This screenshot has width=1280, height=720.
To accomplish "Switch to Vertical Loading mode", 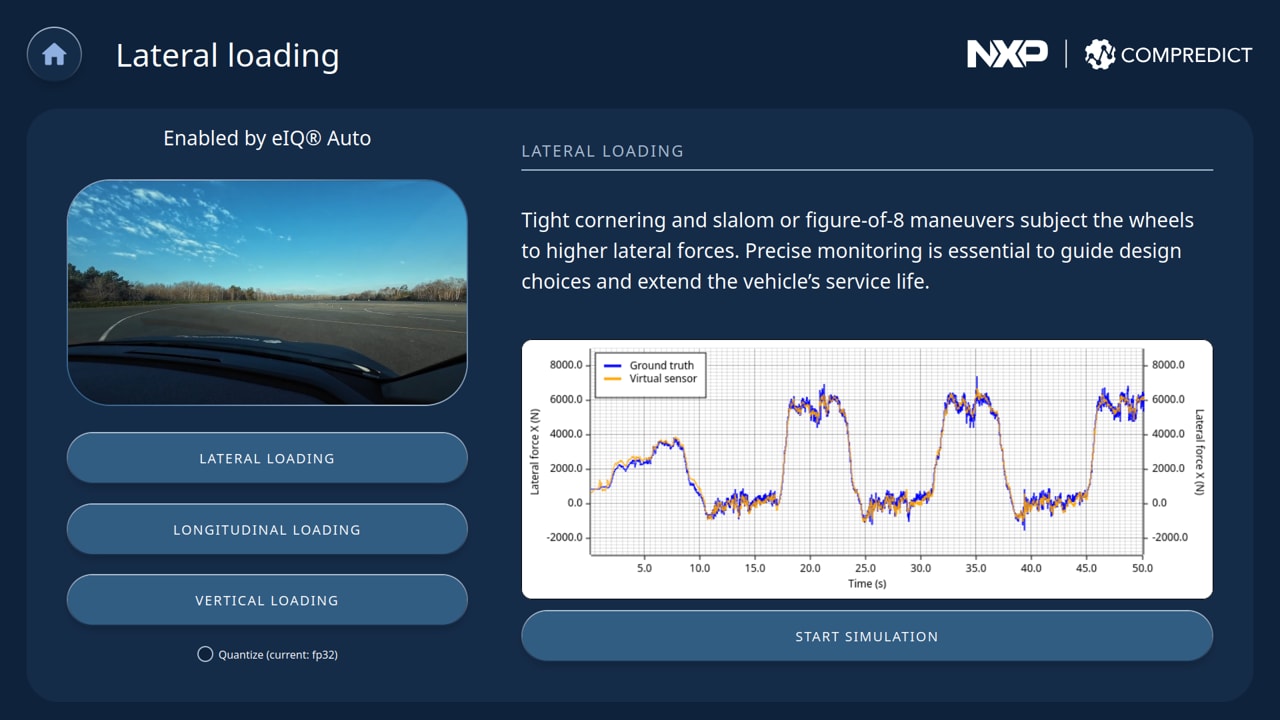I will click(x=267, y=600).
